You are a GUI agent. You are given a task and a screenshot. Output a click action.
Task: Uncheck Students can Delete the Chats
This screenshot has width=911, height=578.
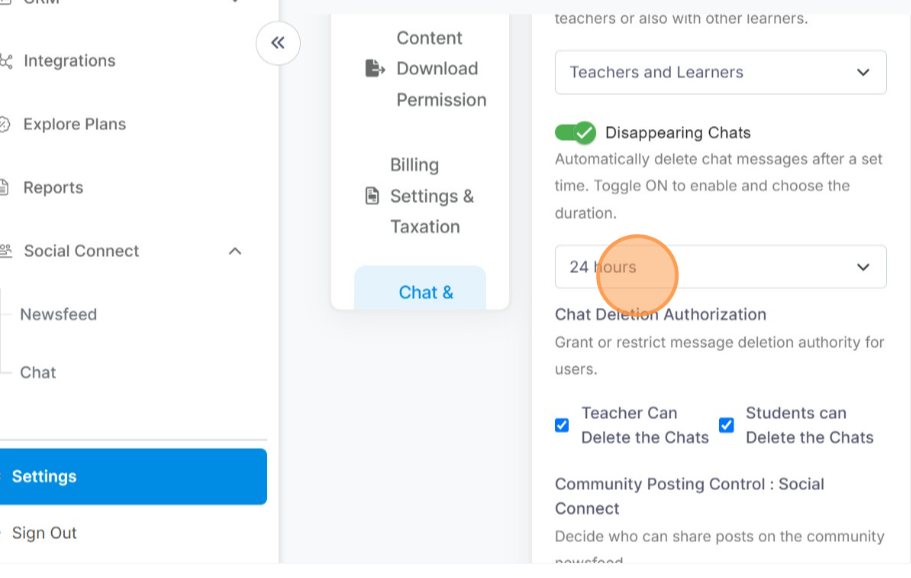tap(726, 425)
